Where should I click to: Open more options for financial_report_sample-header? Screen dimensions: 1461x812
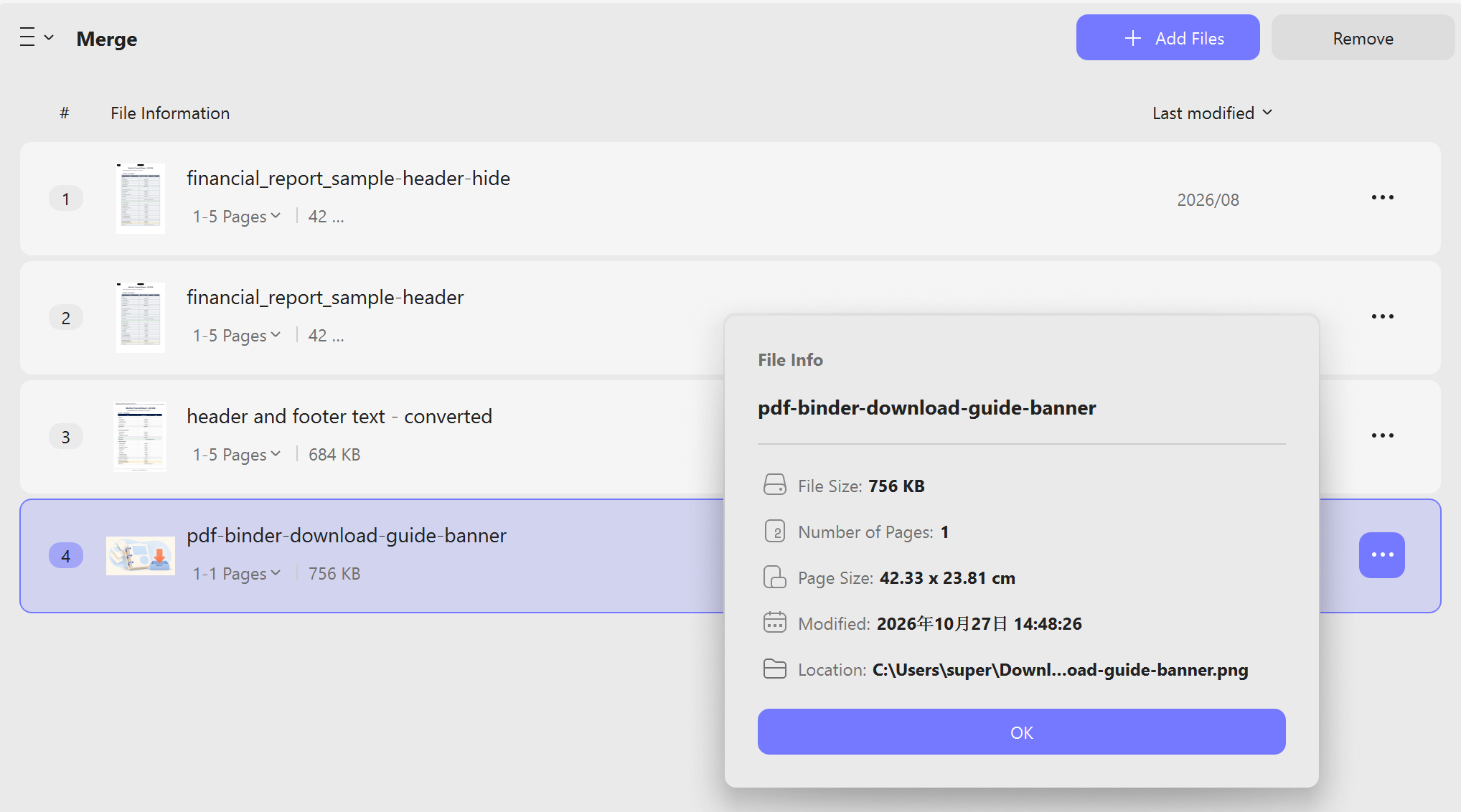pyautogui.click(x=1382, y=317)
